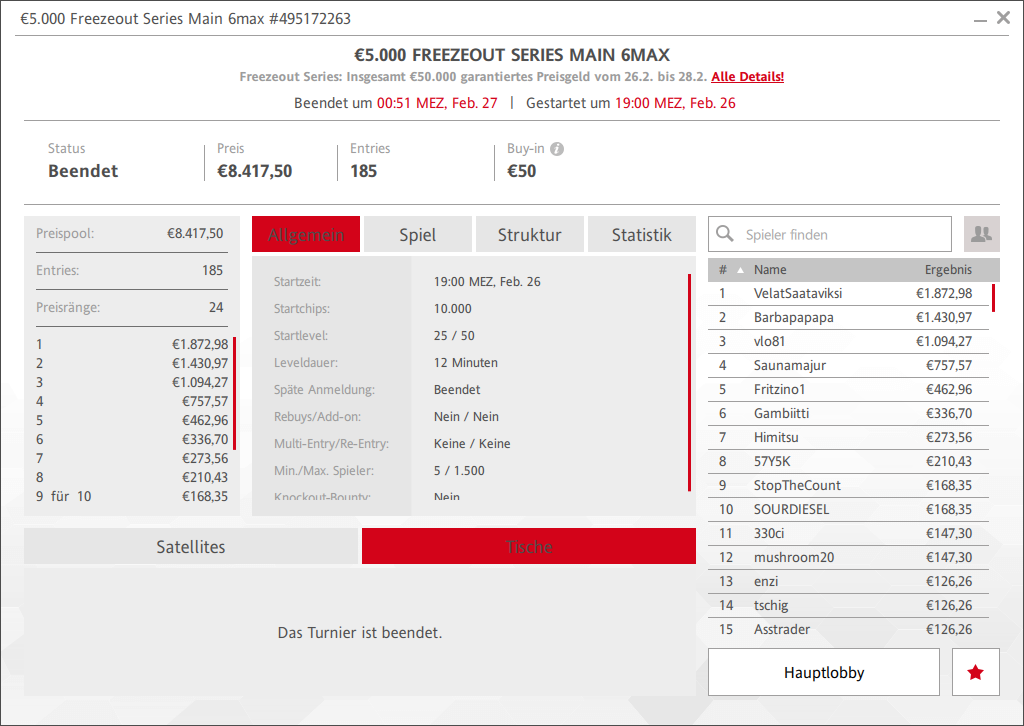
Task: Click the Startchips value 10.000
Action: pyautogui.click(x=453, y=308)
